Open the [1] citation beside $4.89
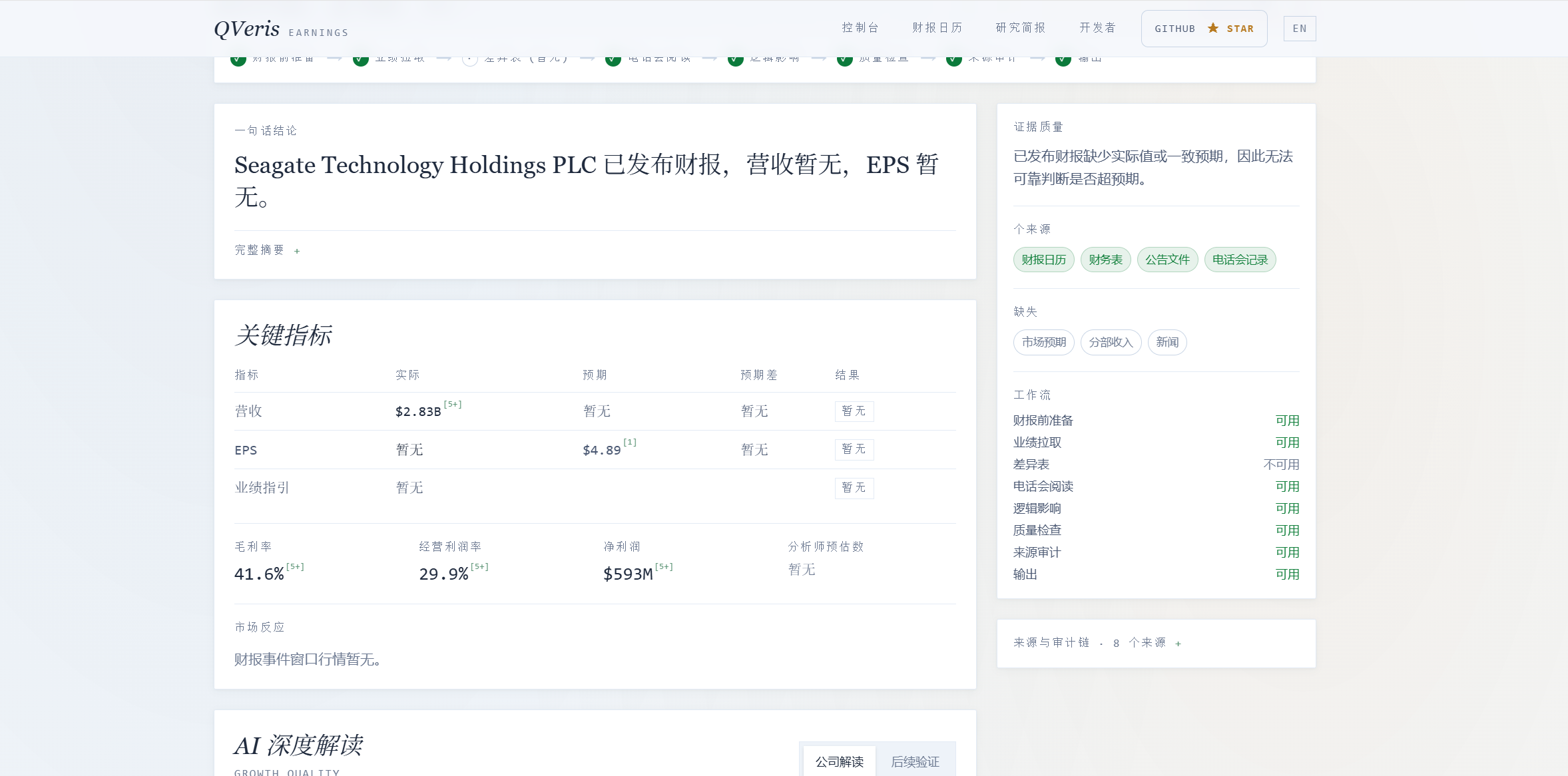 tap(630, 443)
